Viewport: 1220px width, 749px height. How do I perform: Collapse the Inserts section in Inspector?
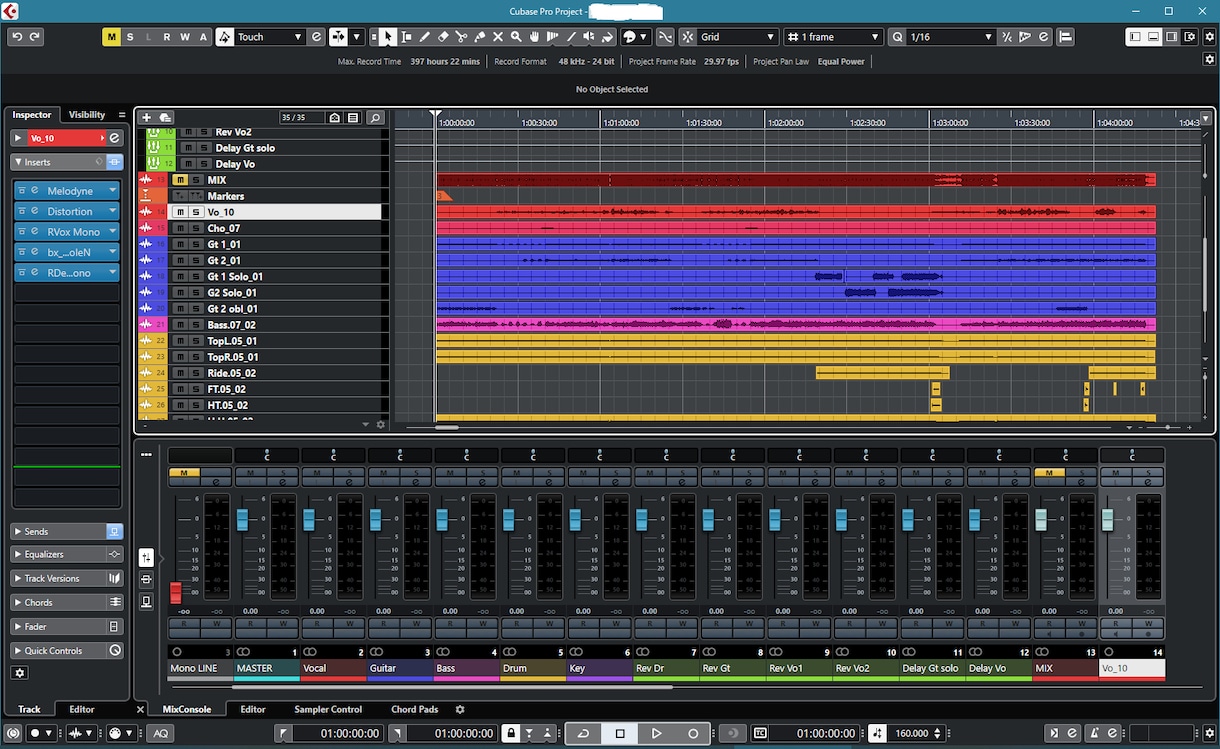(18, 162)
